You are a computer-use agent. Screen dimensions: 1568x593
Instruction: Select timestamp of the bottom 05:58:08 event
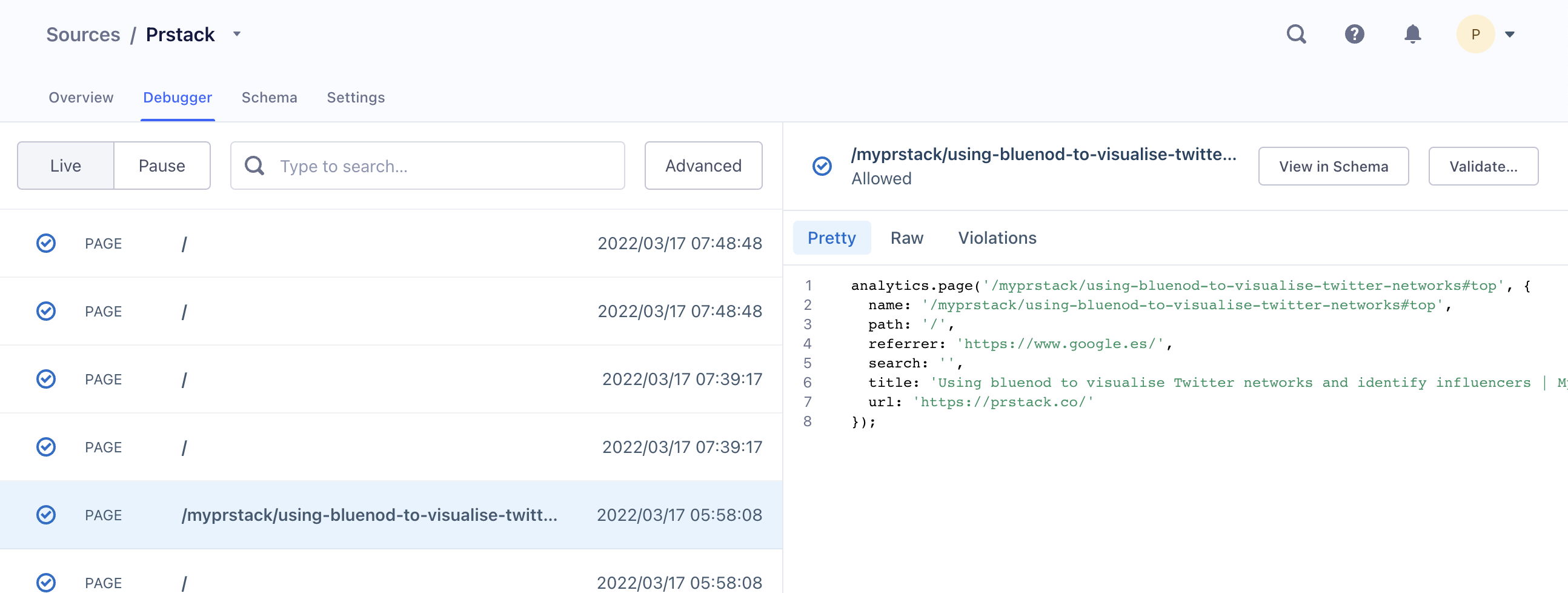coord(679,583)
